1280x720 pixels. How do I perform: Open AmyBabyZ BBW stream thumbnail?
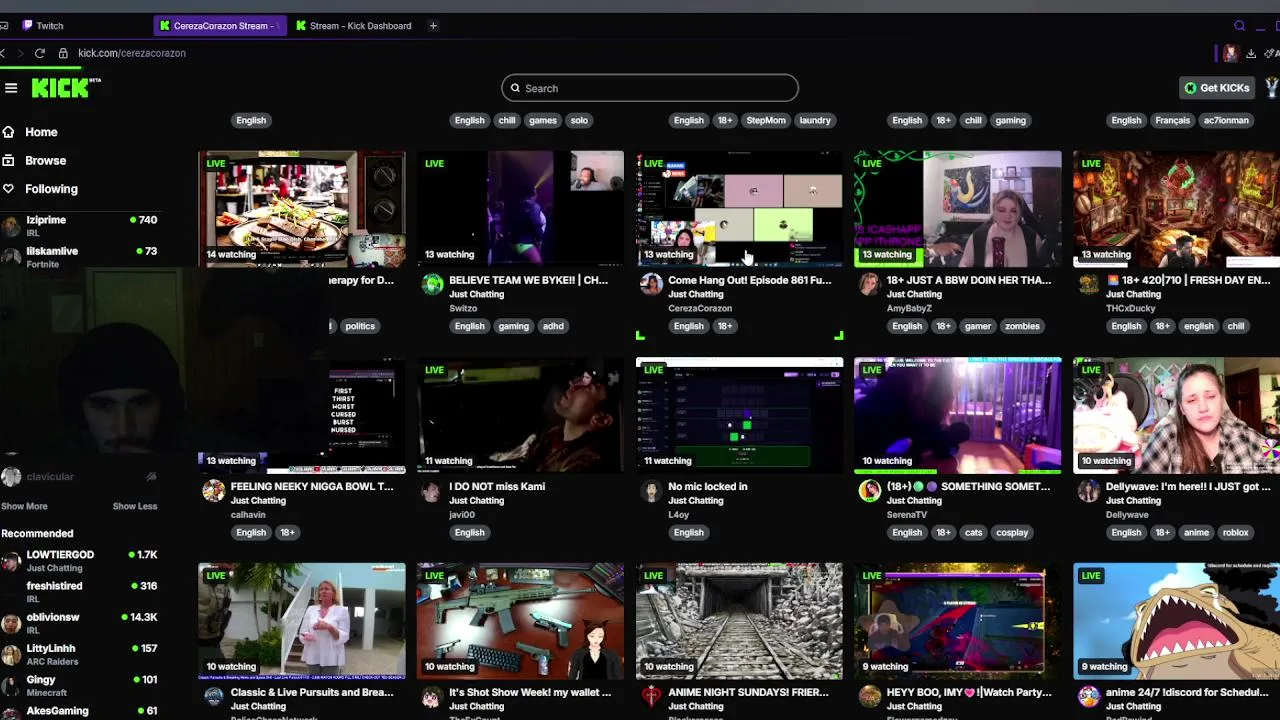tap(958, 209)
